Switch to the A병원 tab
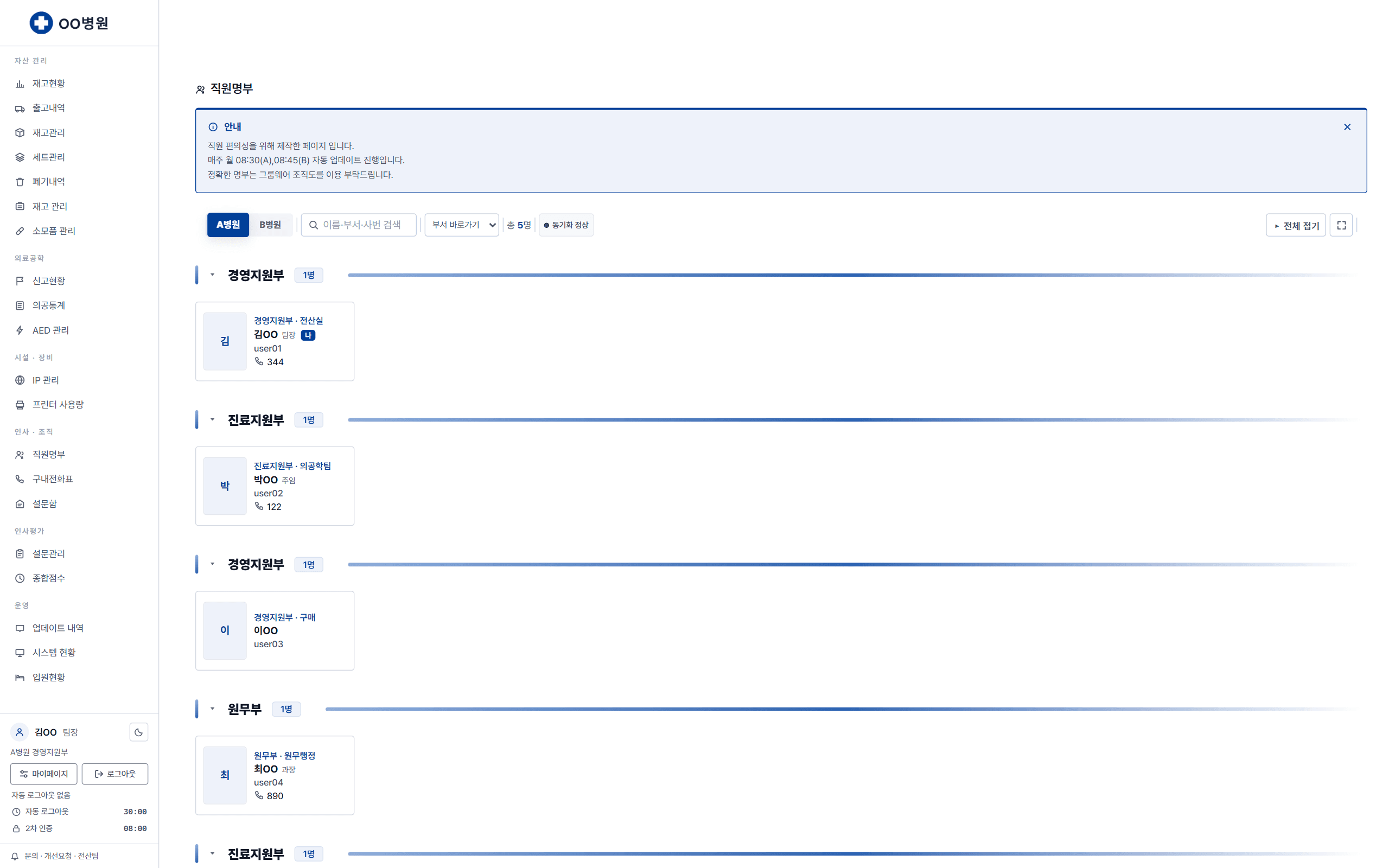 click(x=228, y=225)
